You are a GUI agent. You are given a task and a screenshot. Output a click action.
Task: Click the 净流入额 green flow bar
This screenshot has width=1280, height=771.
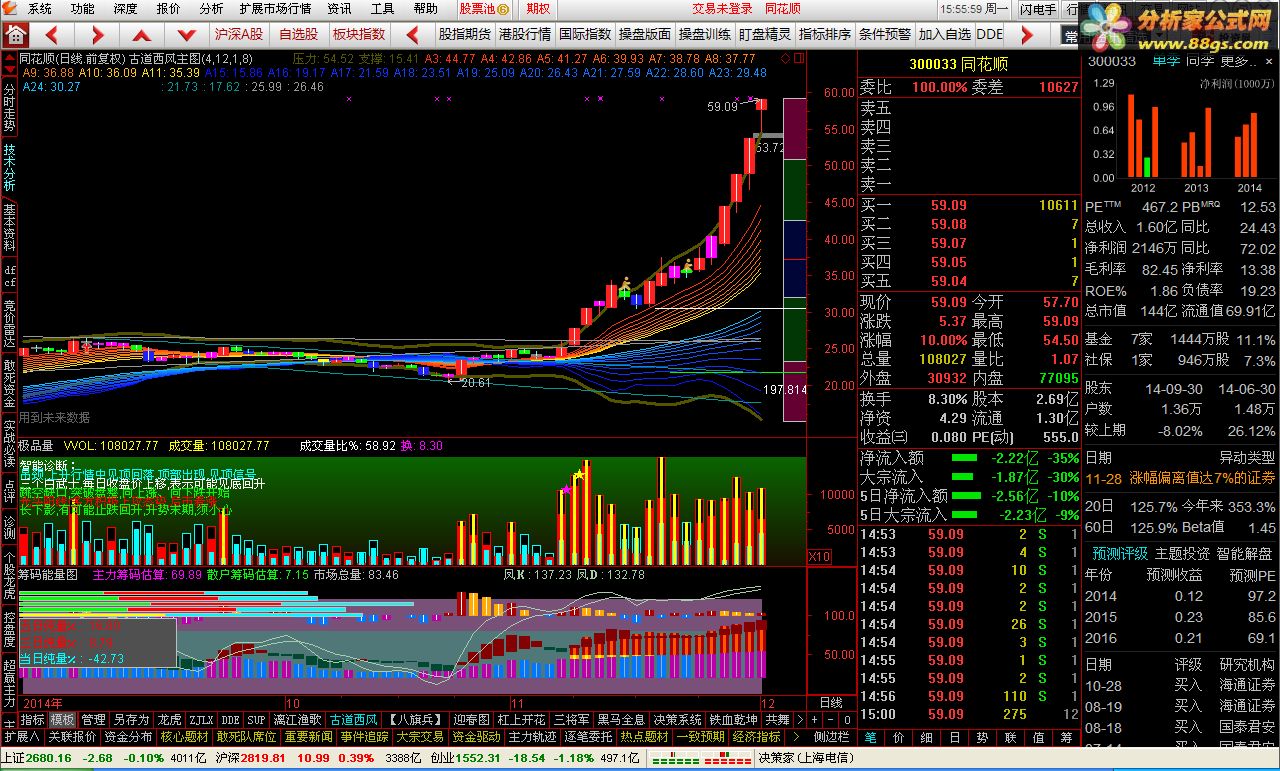pos(964,458)
